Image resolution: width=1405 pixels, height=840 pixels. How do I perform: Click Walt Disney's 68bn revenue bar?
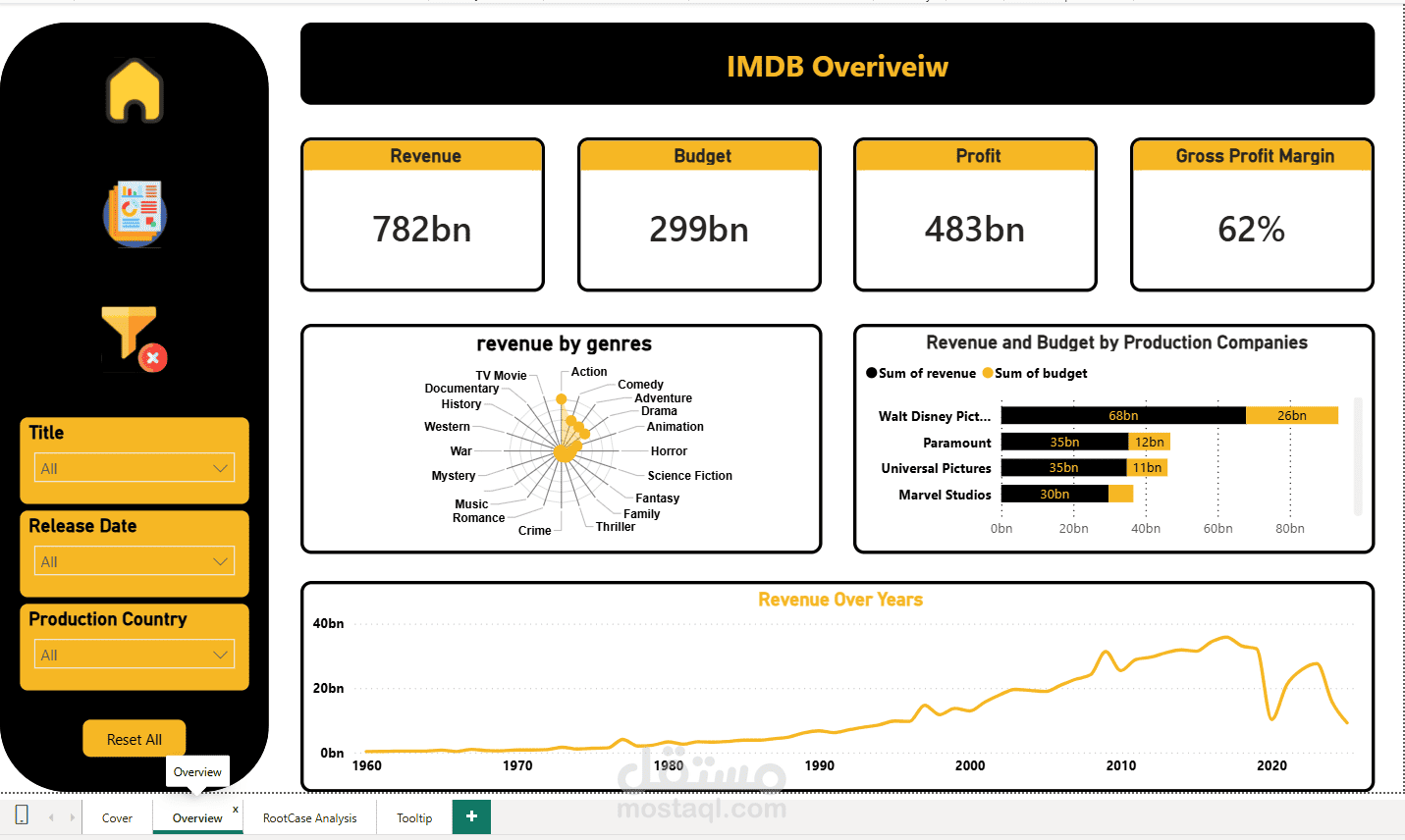click(1123, 416)
